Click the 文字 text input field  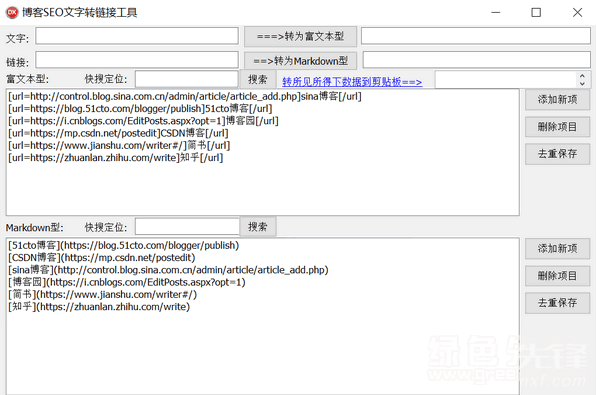(137, 36)
